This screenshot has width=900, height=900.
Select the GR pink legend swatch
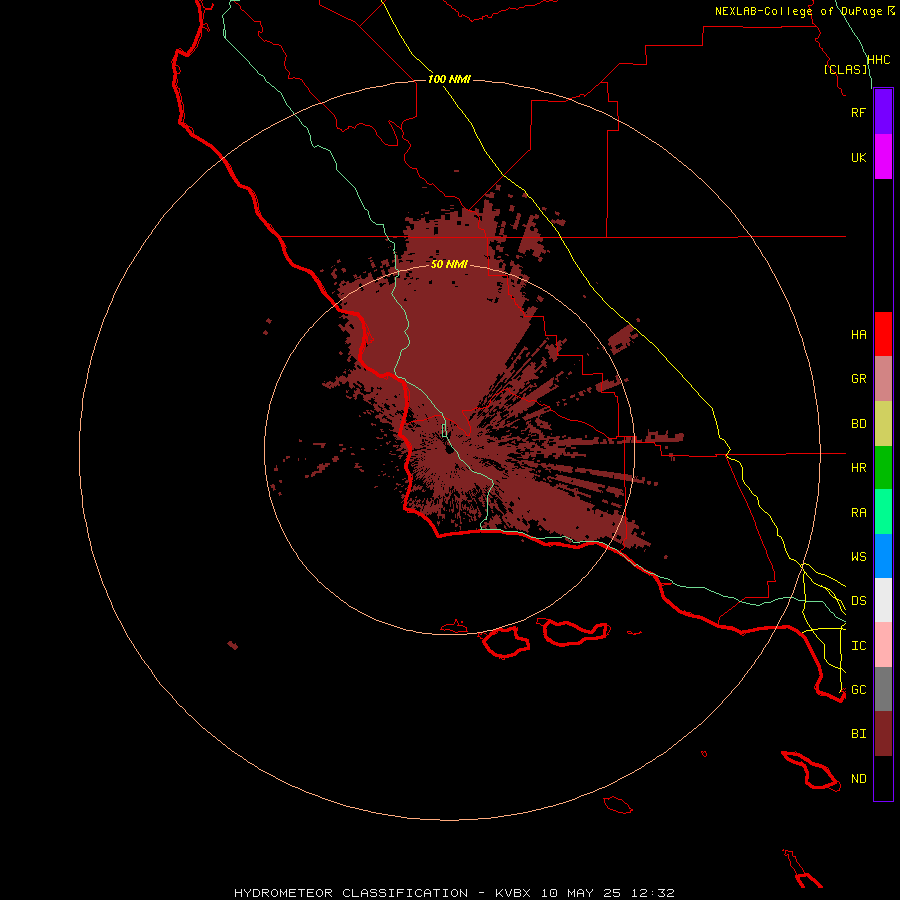883,379
